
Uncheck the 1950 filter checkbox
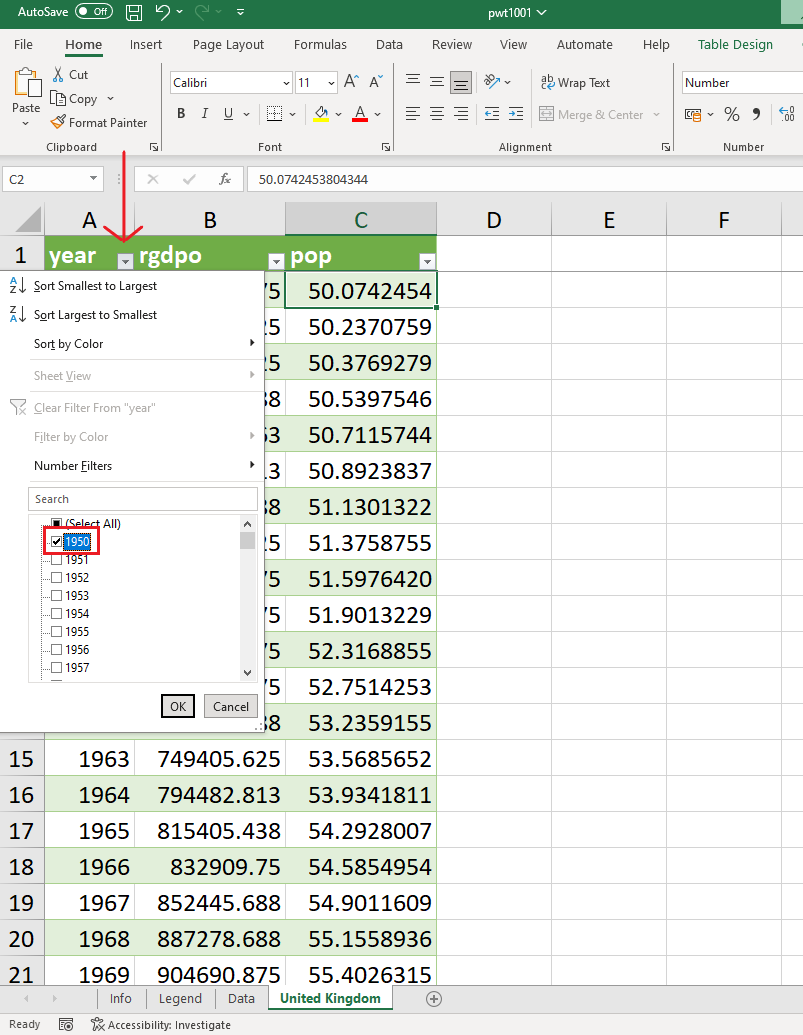pos(56,542)
